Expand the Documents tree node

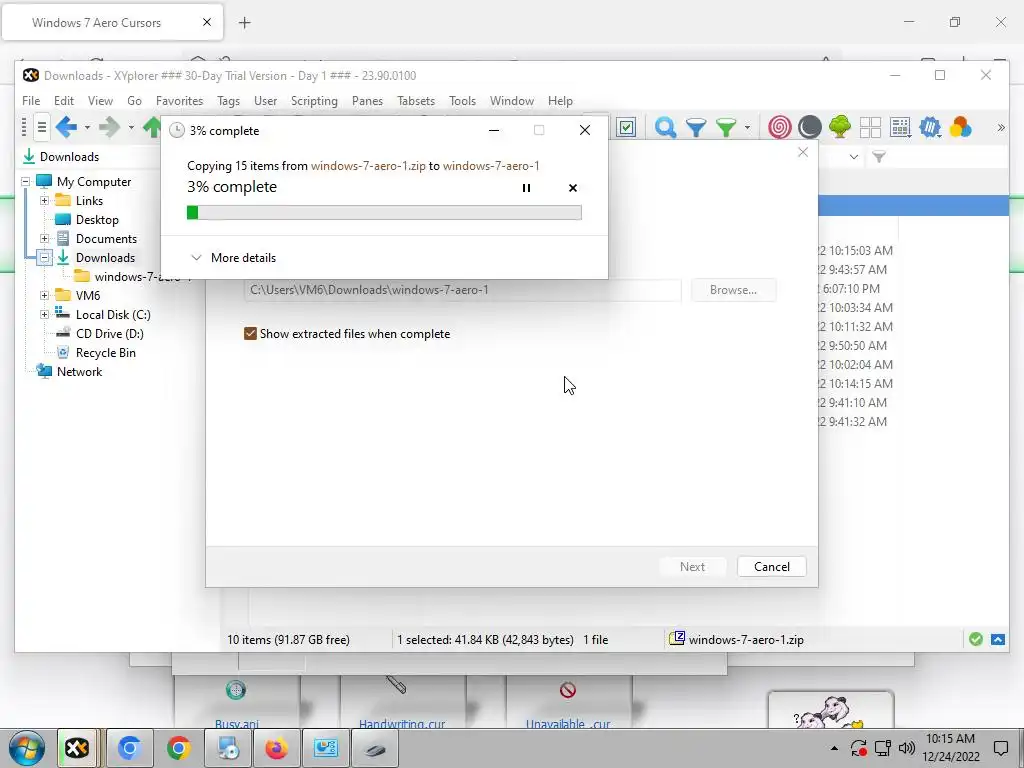point(44,238)
